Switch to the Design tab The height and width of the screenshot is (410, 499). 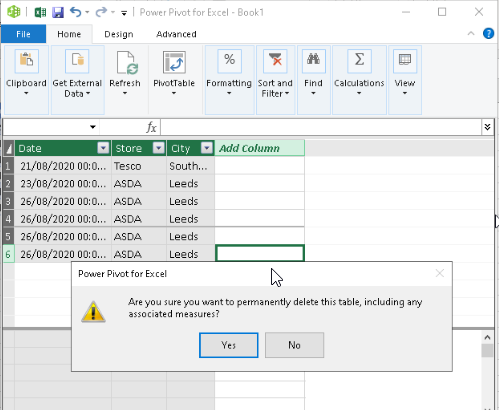click(119, 34)
